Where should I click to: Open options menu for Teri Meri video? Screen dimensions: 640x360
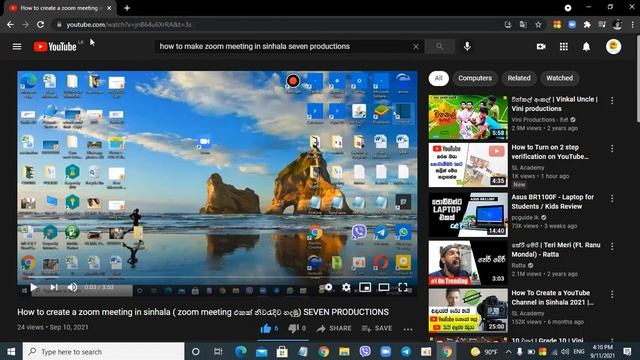coord(612,247)
